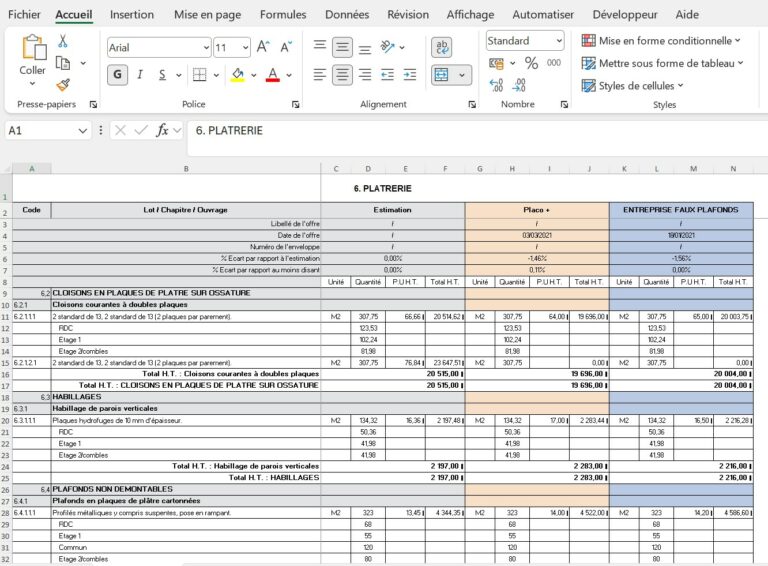Click the percent style icon
The width and height of the screenshot is (768, 566).
click(531, 63)
